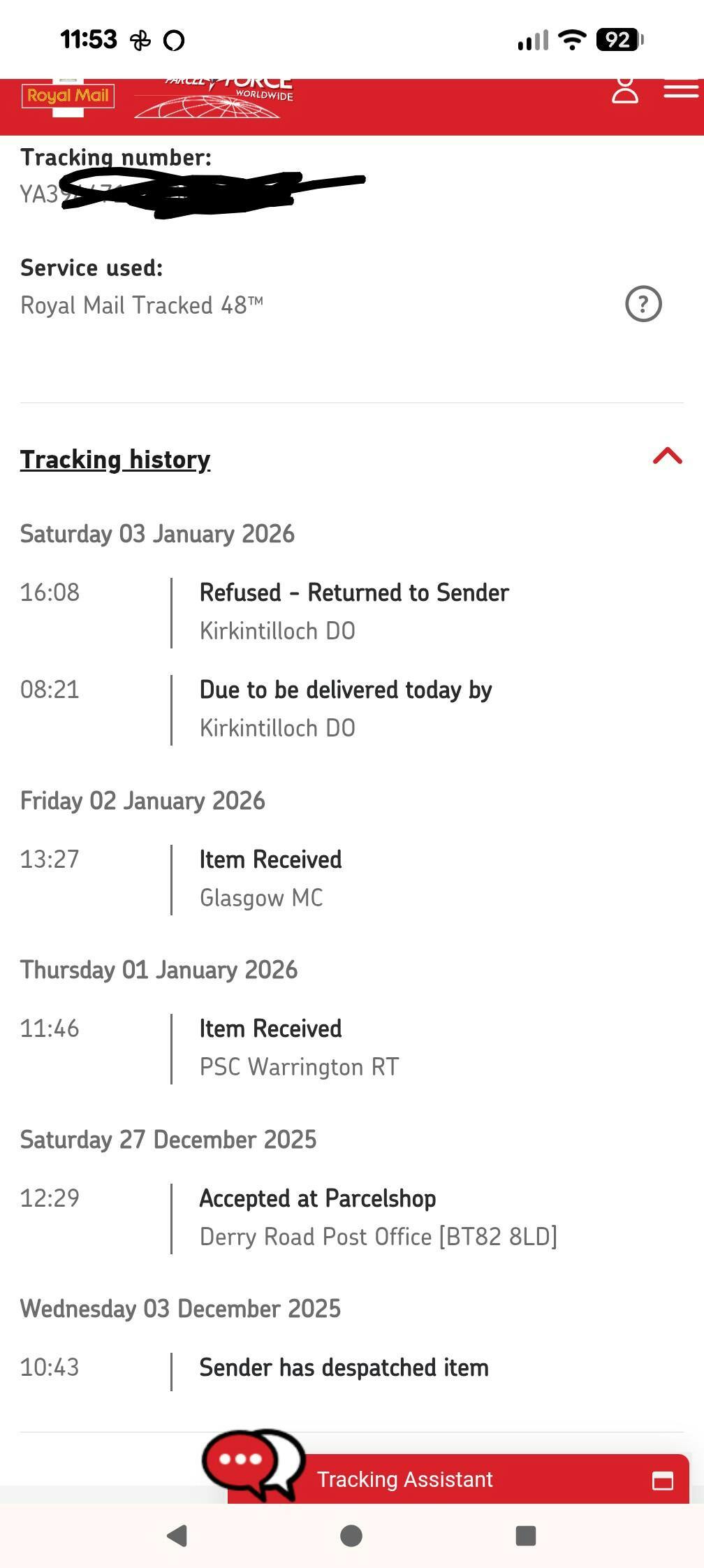This screenshot has width=704, height=1568.
Task: Tap the Tracking history heading
Action: click(x=115, y=460)
